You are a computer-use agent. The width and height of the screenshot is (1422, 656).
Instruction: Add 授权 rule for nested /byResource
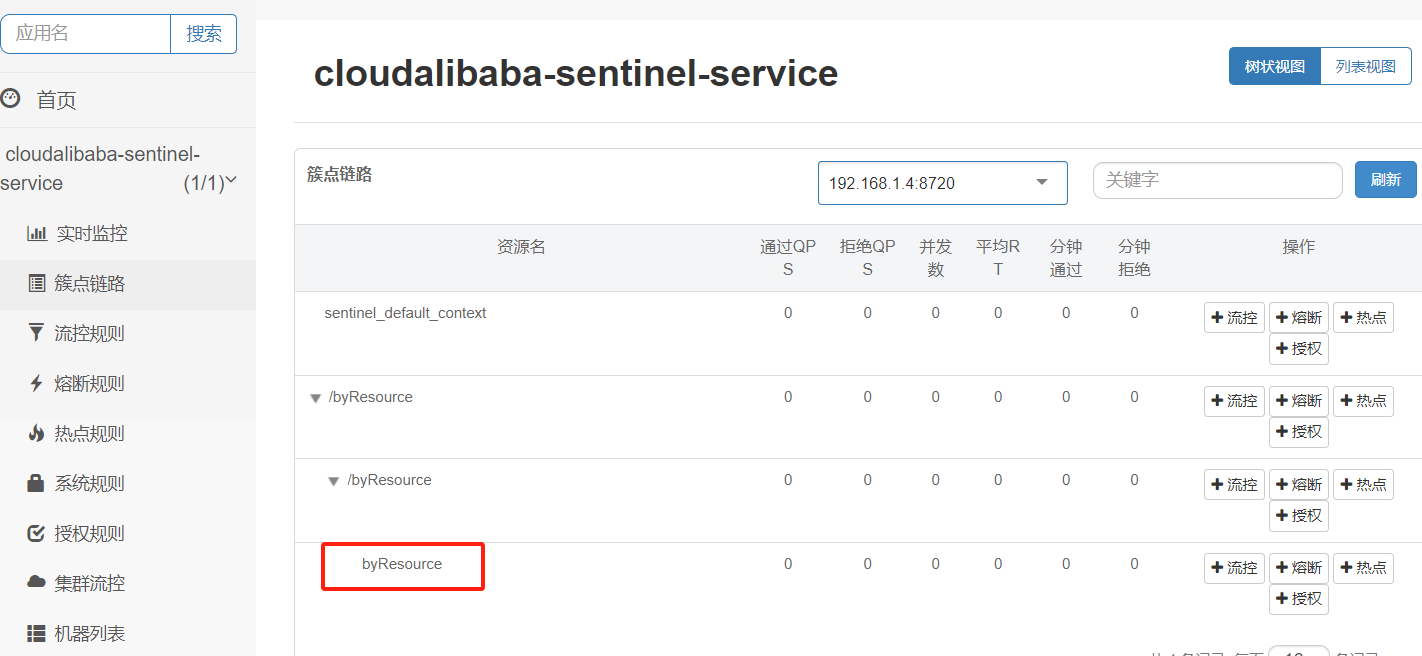(x=1299, y=516)
